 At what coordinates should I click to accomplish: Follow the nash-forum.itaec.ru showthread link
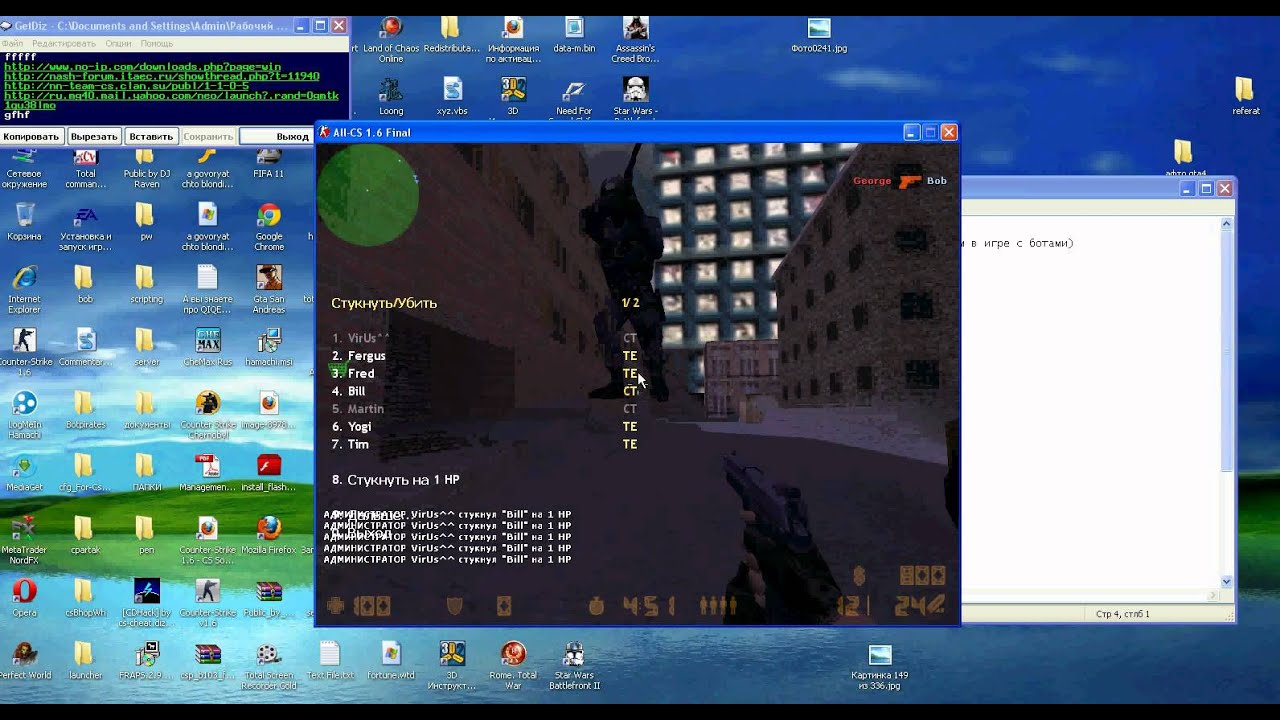(162, 76)
